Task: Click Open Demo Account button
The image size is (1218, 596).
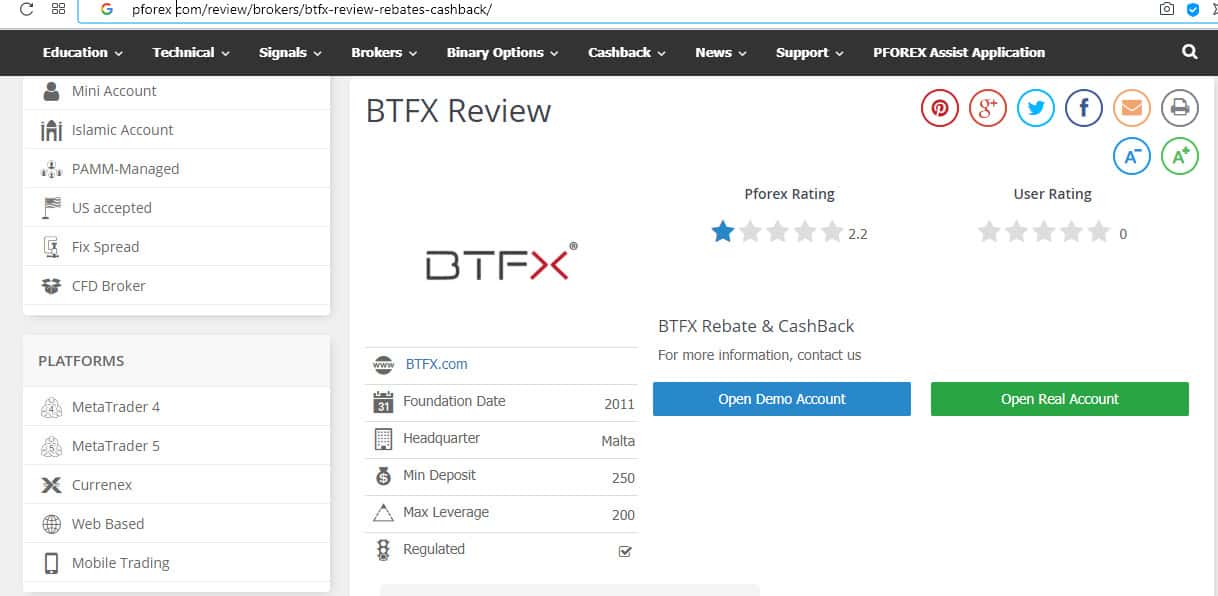Action: coord(782,399)
